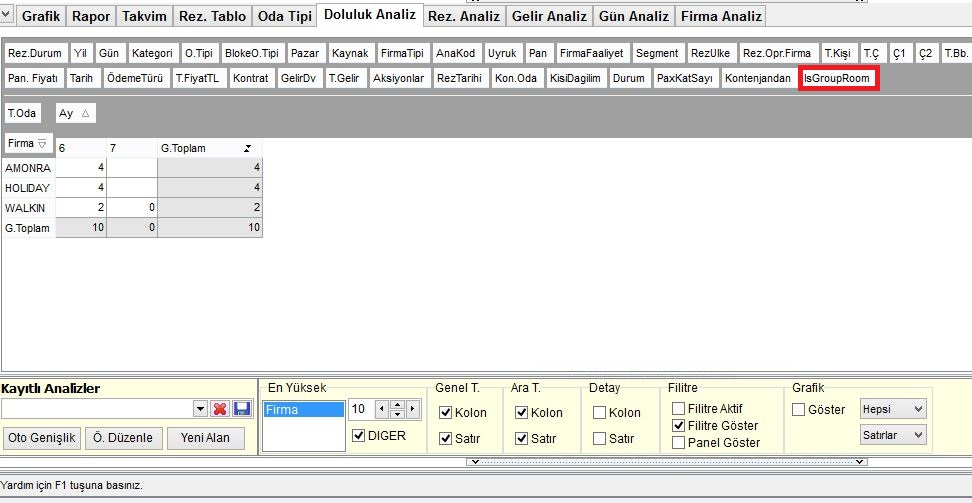Click the Rez.Opr.Firma field button
972x503 pixels.
(777, 53)
